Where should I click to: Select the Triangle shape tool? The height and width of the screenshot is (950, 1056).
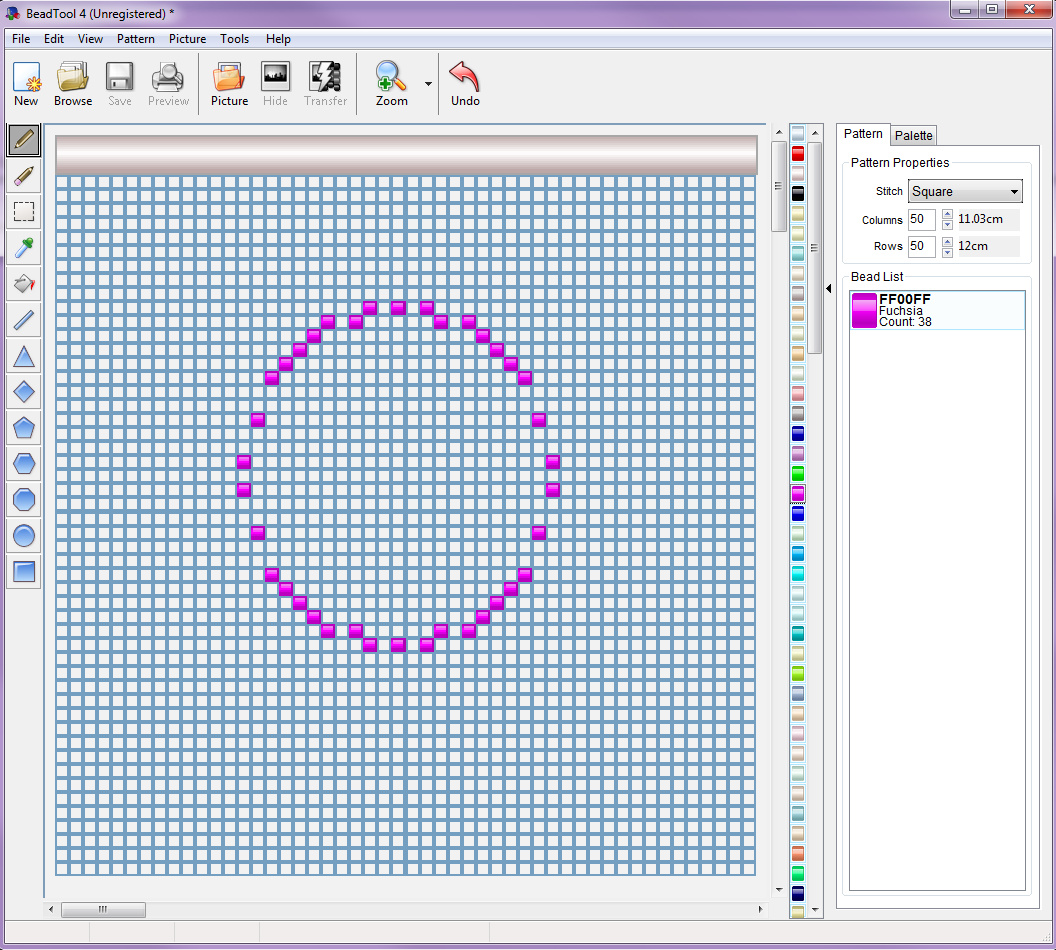click(x=24, y=356)
